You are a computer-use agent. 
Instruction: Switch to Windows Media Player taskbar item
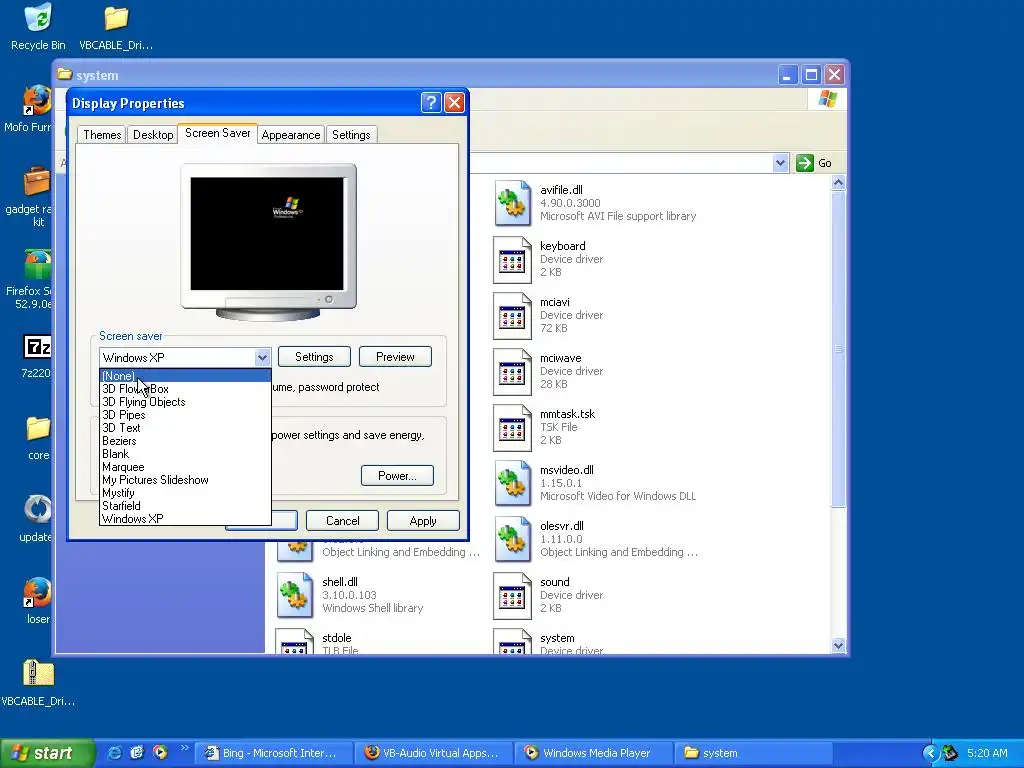[594, 753]
